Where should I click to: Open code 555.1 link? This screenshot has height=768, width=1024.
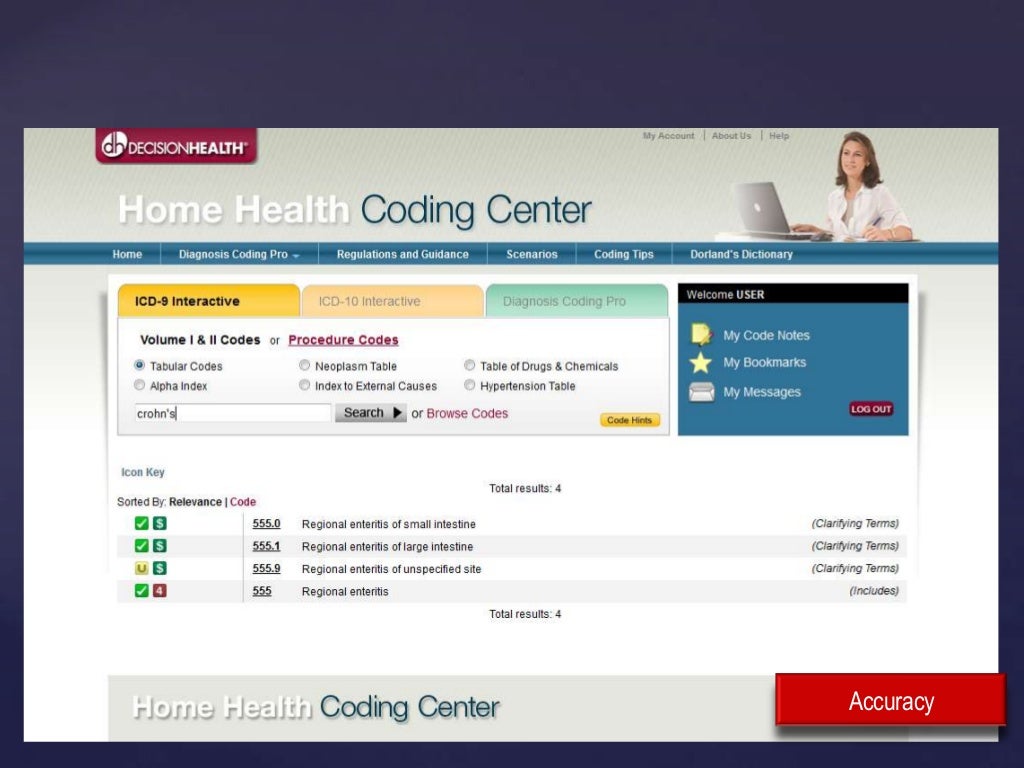(266, 546)
